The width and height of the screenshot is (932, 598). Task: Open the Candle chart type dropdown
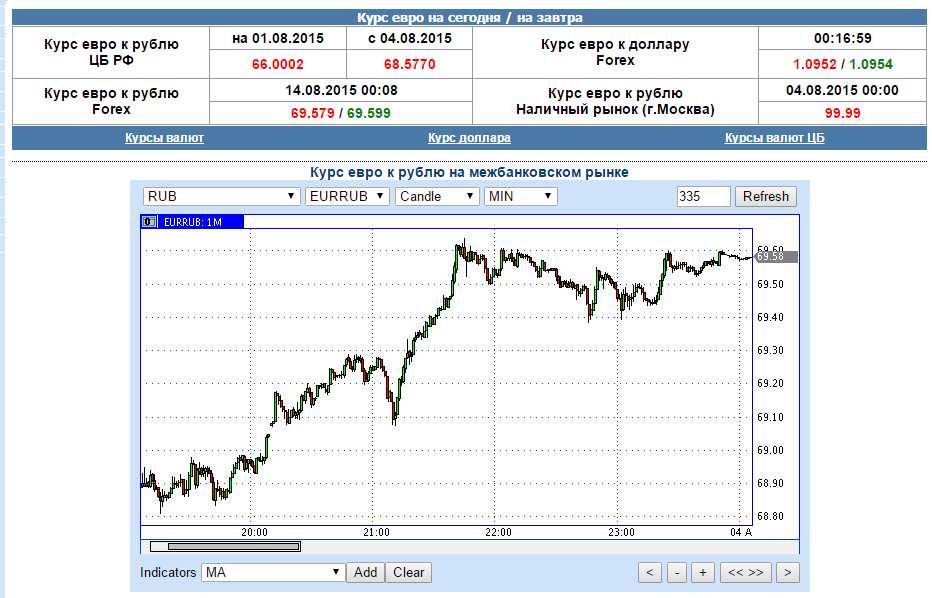pos(437,196)
